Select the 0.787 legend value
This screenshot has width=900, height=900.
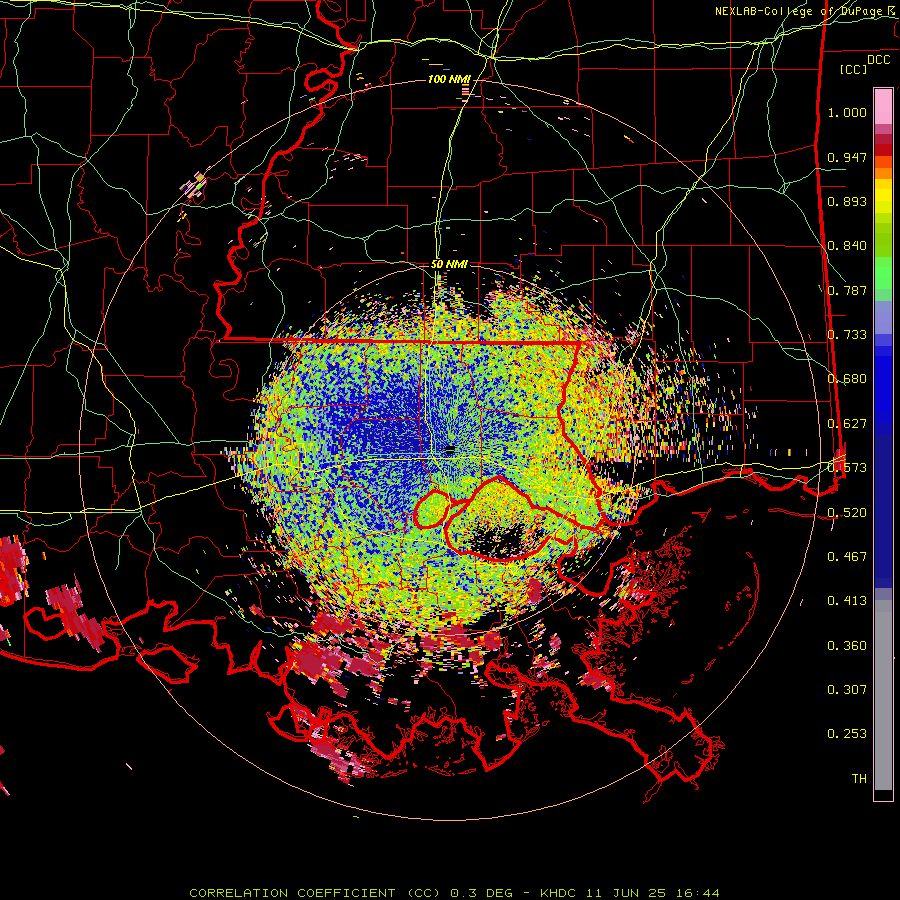click(x=847, y=290)
